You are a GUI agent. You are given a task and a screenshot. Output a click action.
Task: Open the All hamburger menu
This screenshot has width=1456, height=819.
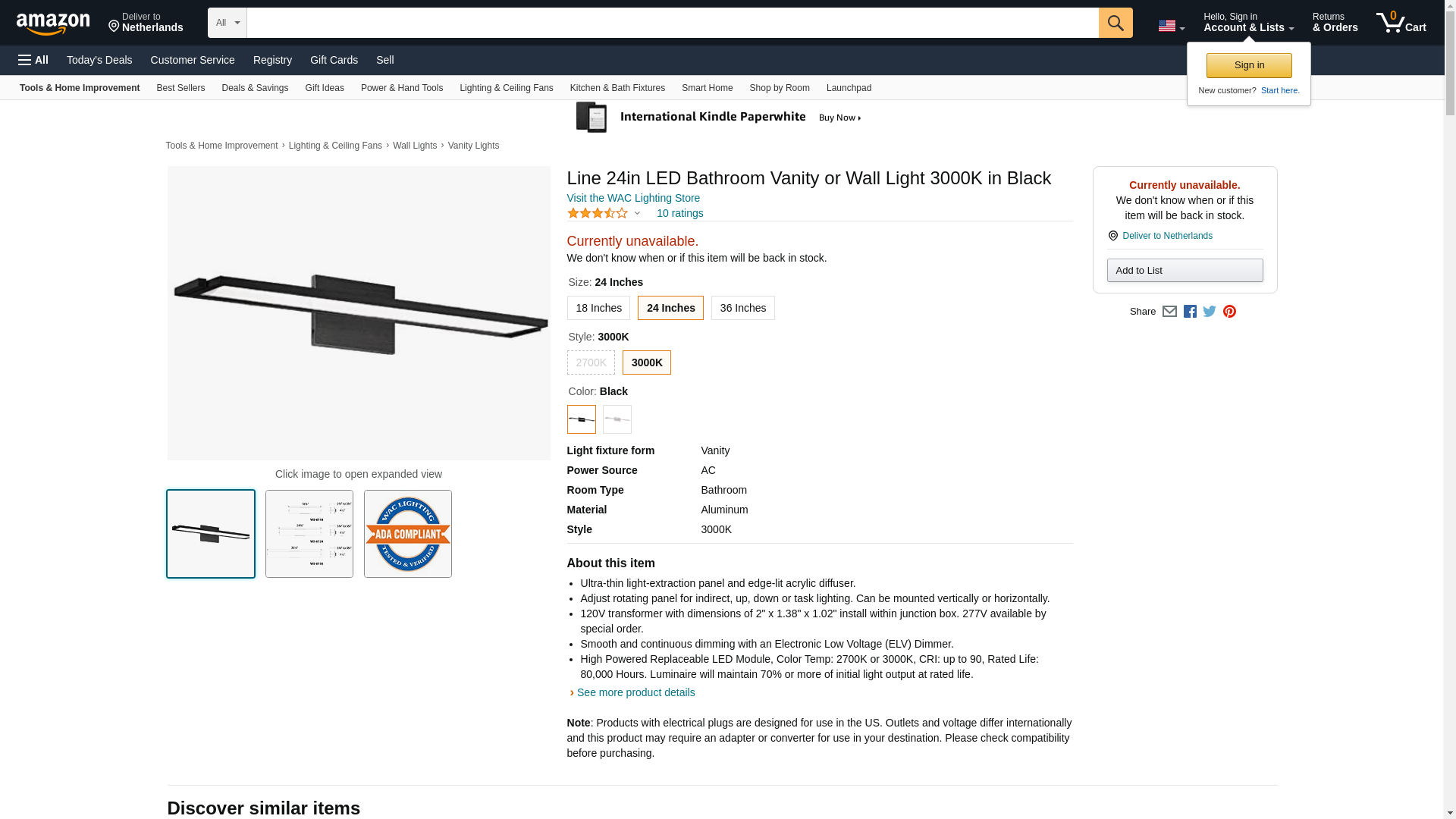pos(33,60)
